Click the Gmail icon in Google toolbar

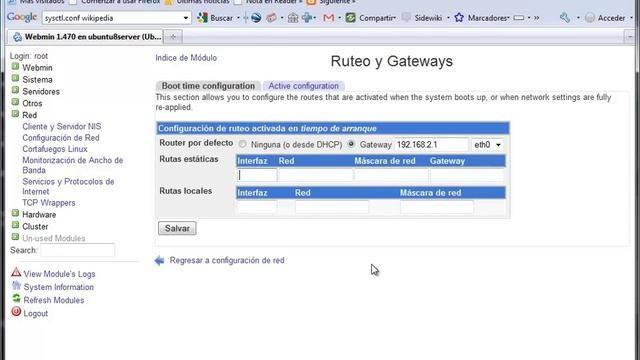tap(329, 18)
